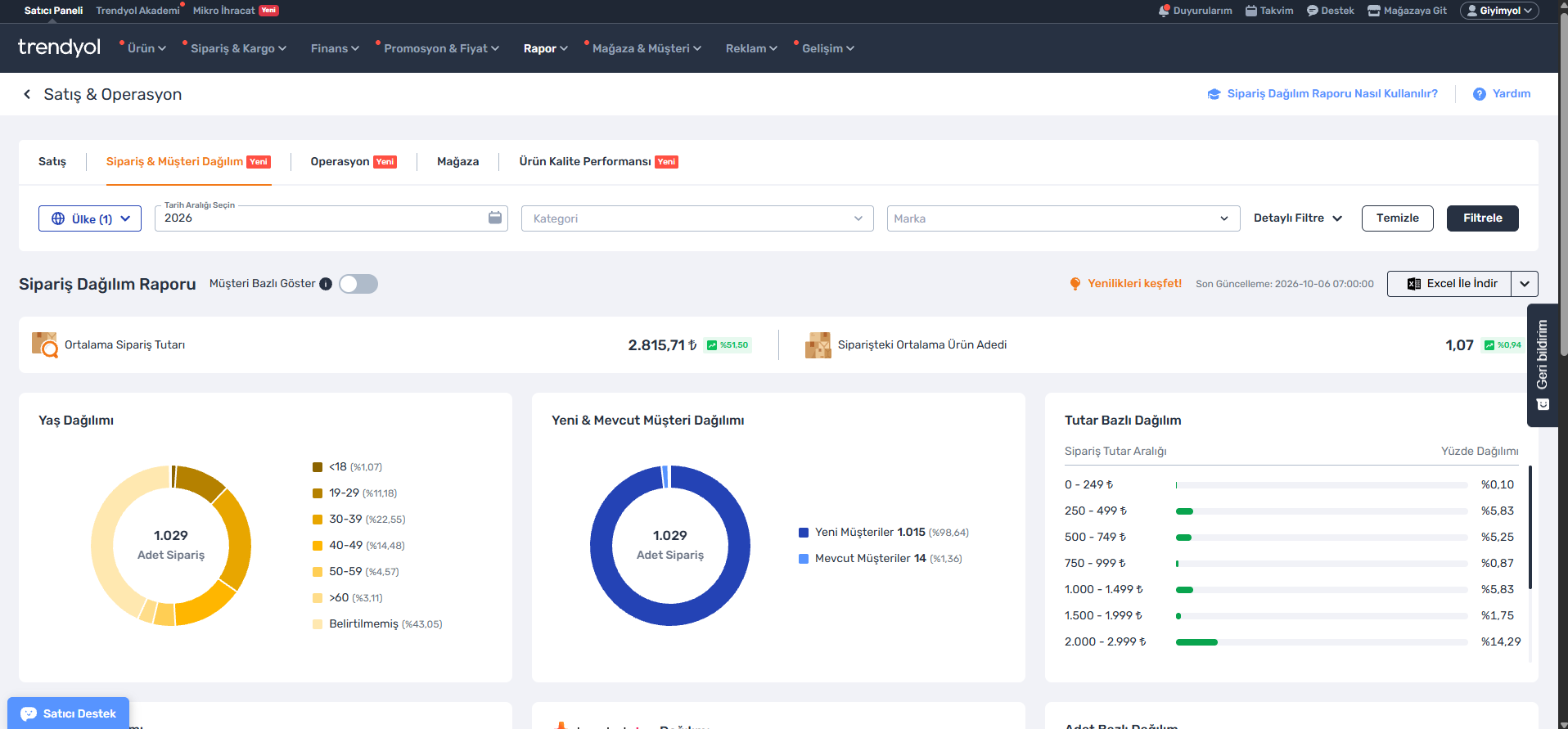The height and width of the screenshot is (729, 1568).
Task: Switch to the Satış tab
Action: pos(52,161)
